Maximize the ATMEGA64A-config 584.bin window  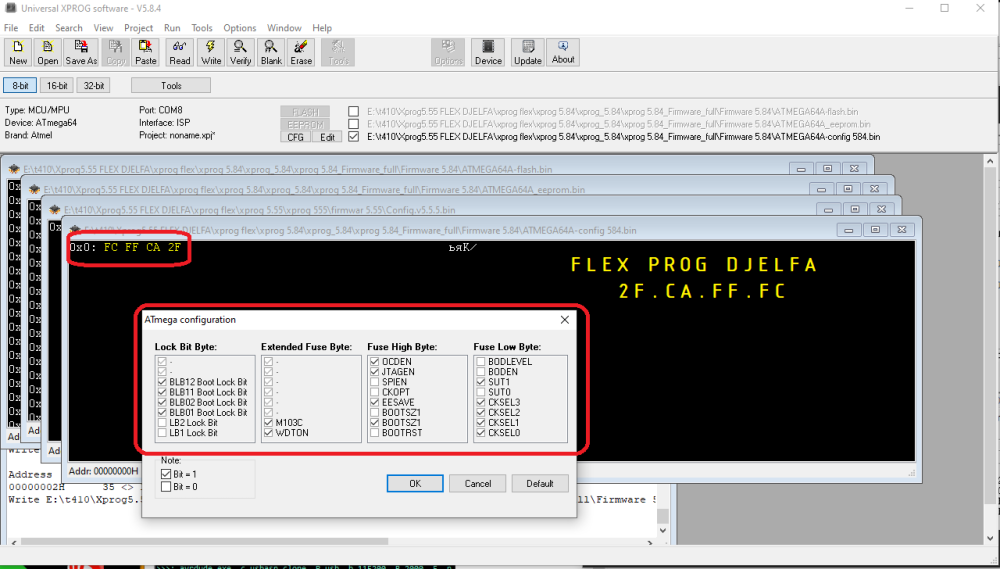875,230
